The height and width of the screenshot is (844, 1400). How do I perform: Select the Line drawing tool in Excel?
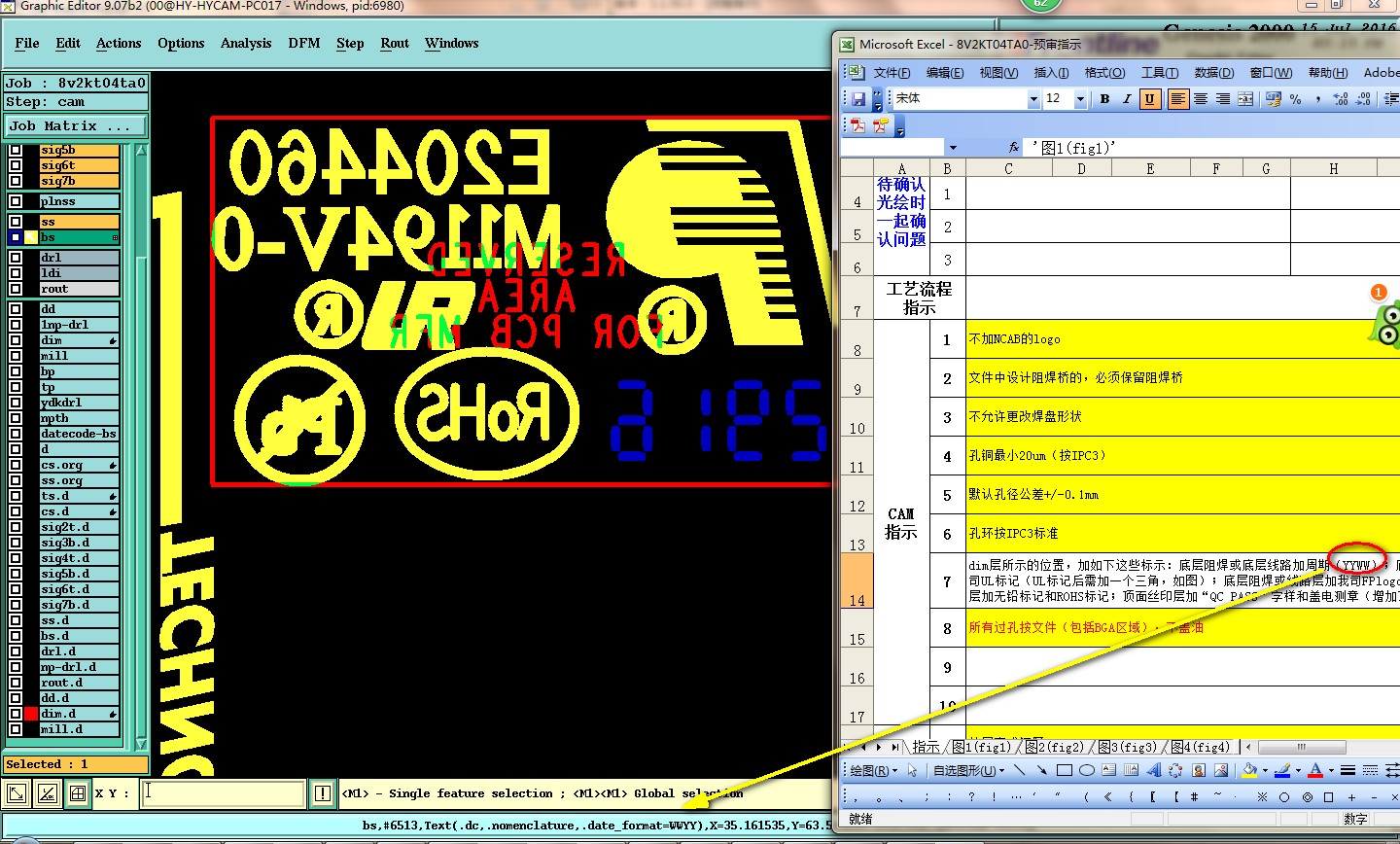pyautogui.click(x=1019, y=770)
